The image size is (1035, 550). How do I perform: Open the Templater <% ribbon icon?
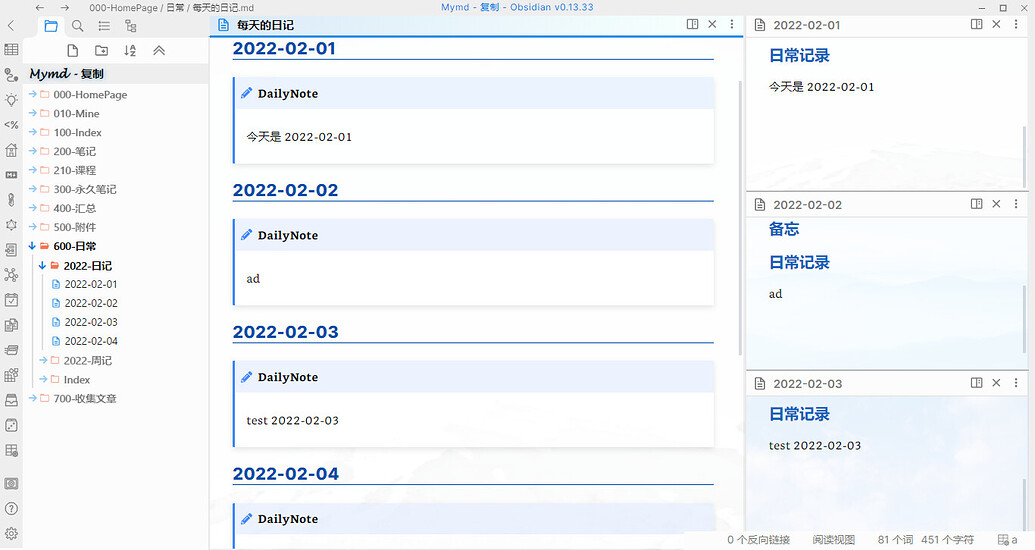pos(11,125)
